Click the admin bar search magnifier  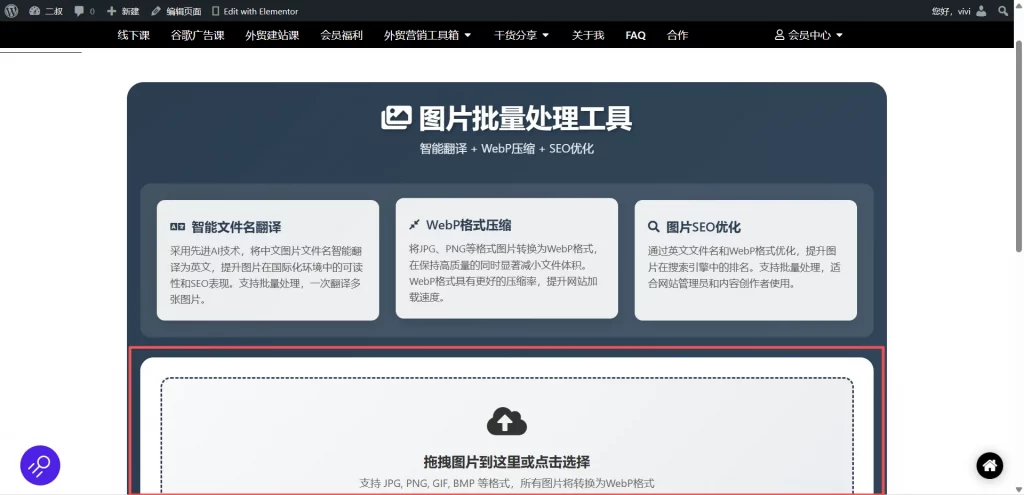coord(1004,11)
